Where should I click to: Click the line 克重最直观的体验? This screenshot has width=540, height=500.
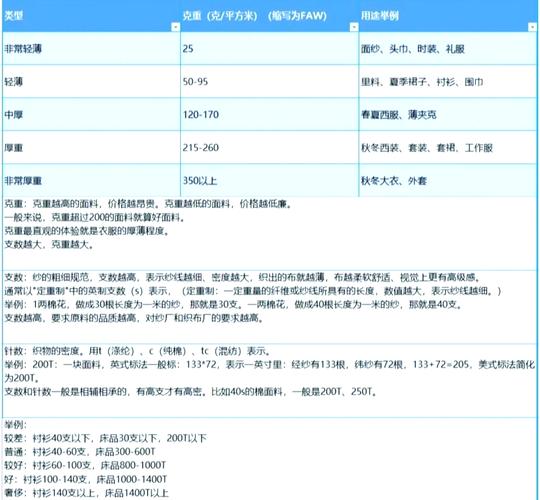[x=87, y=231]
